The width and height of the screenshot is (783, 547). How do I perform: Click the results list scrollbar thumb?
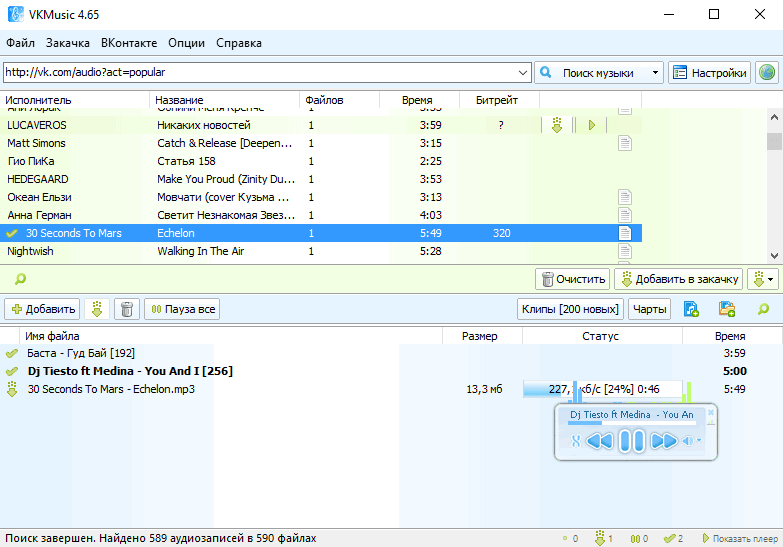774,141
